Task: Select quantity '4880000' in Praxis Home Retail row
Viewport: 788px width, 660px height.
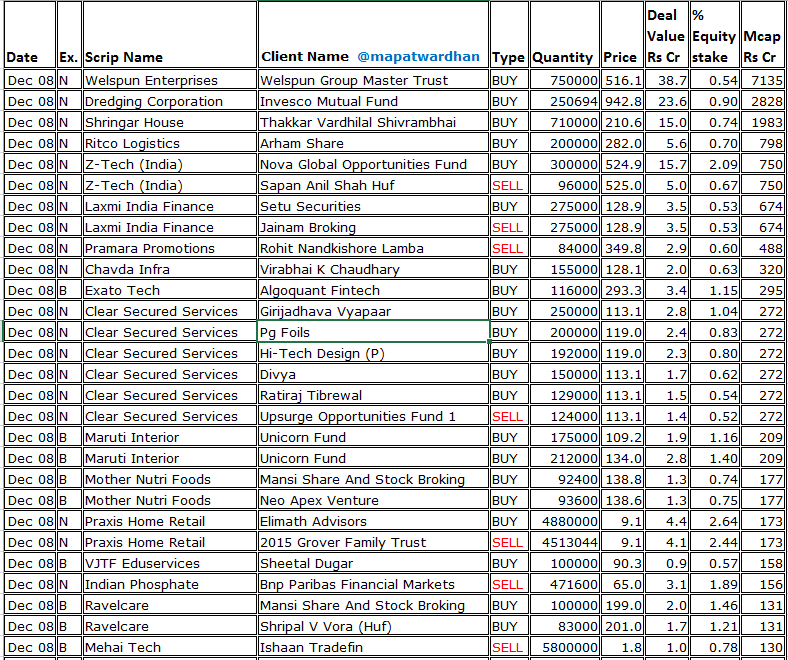Action: 565,522
